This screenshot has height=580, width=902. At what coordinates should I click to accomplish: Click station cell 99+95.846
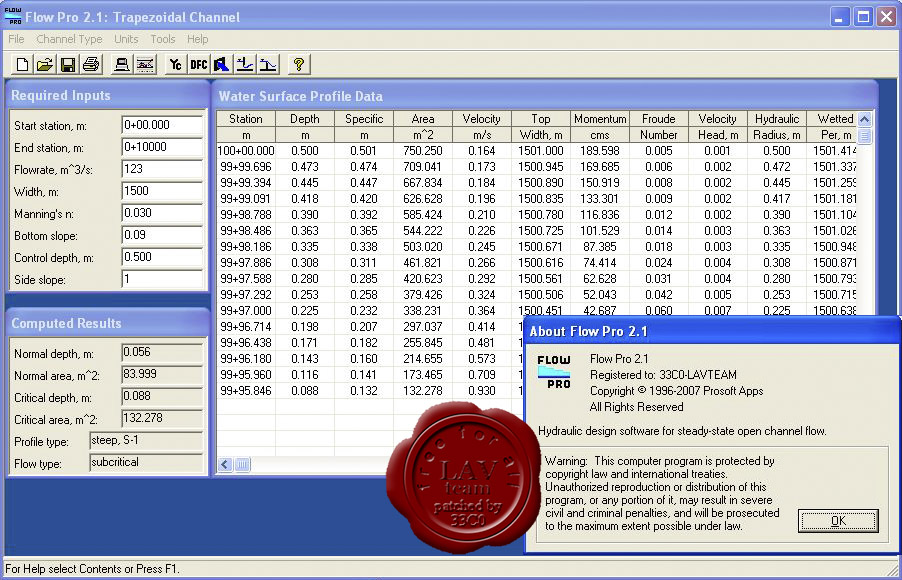(246, 391)
